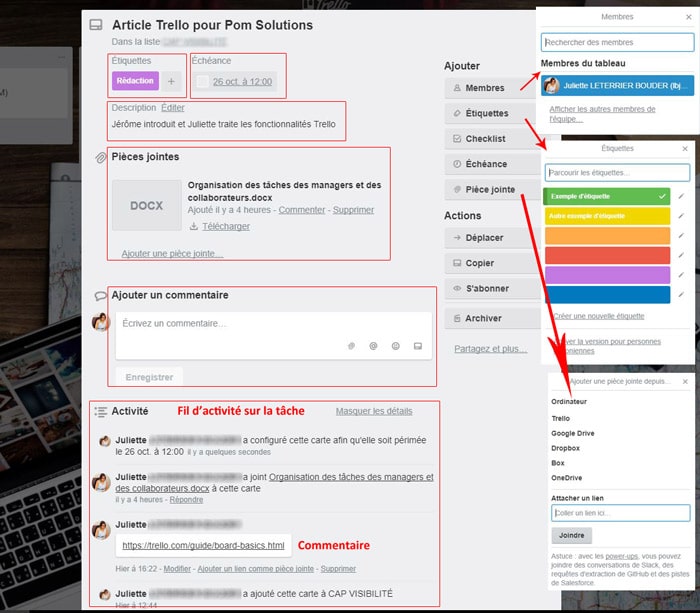Open the emoji picker in comment box
Viewport: 700px width, 613px height.
click(x=396, y=346)
